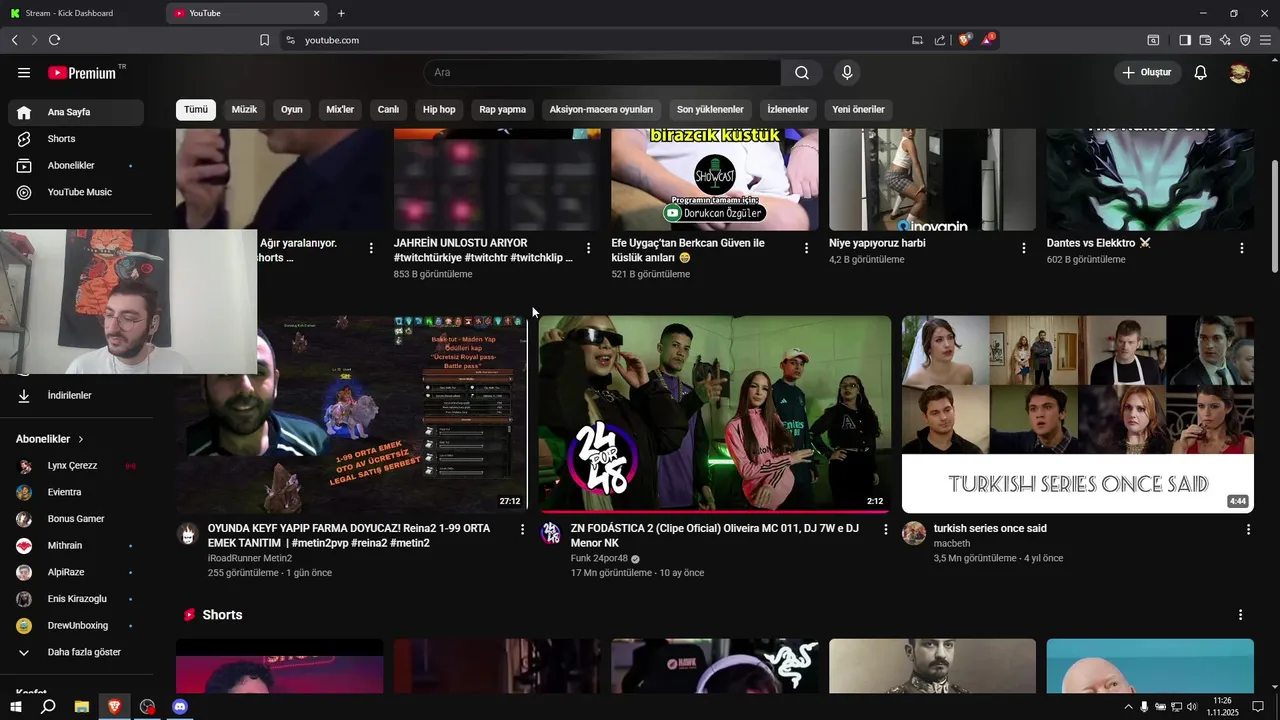Open Windows taskbar search icon

coord(48,707)
